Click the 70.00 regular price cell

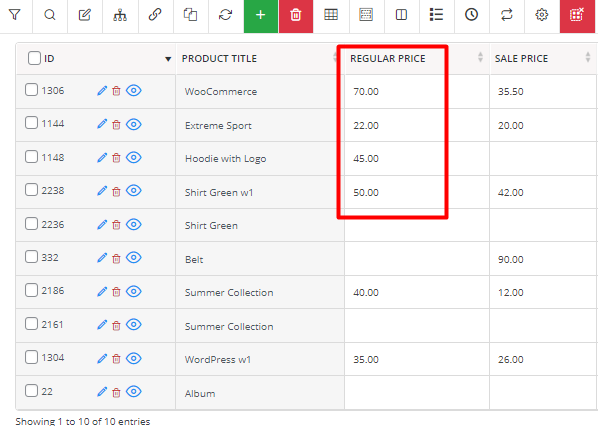[416, 92]
